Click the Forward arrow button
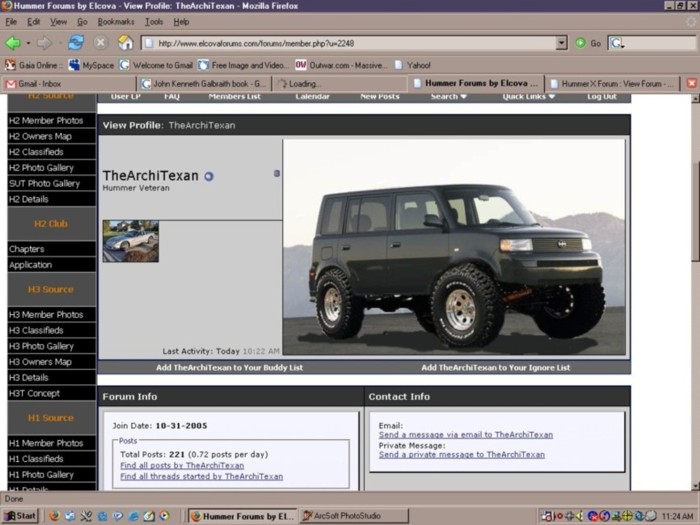 tap(44, 43)
